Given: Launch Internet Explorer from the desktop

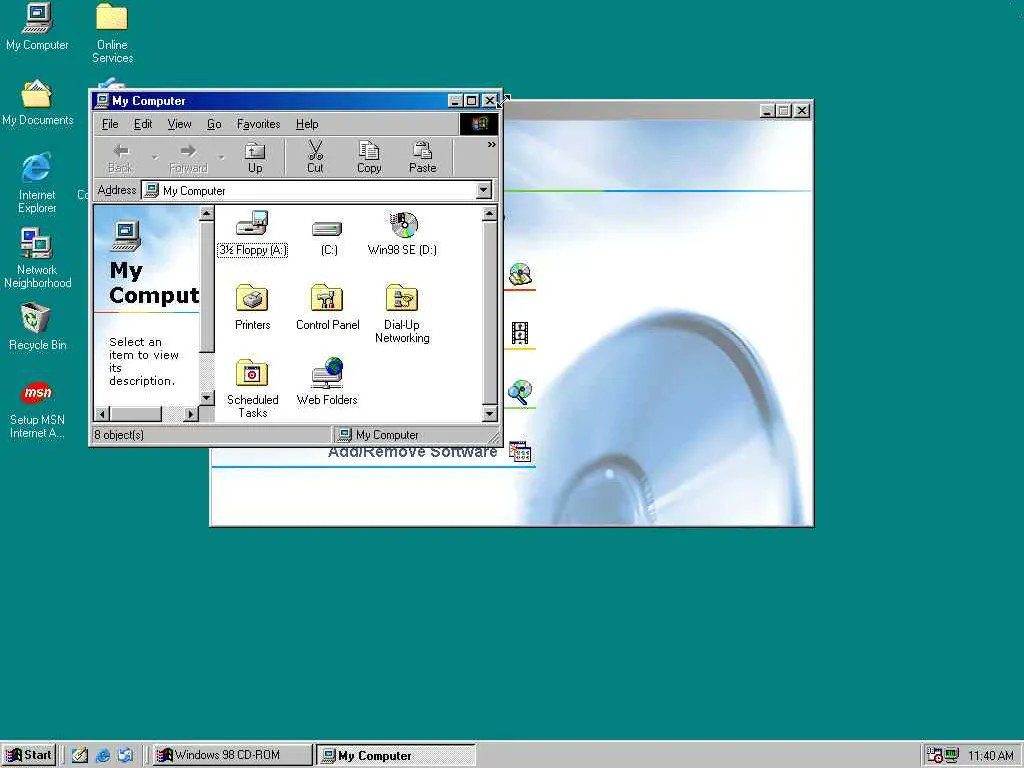Looking at the screenshot, I should (x=37, y=183).
